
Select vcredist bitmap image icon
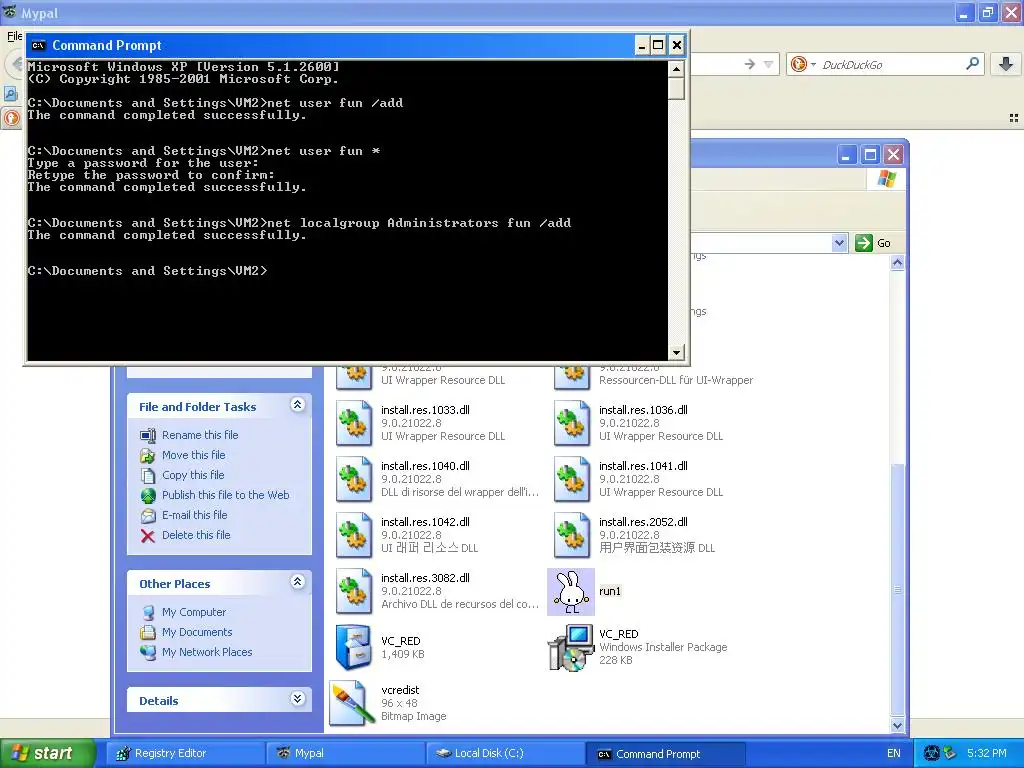[x=350, y=703]
